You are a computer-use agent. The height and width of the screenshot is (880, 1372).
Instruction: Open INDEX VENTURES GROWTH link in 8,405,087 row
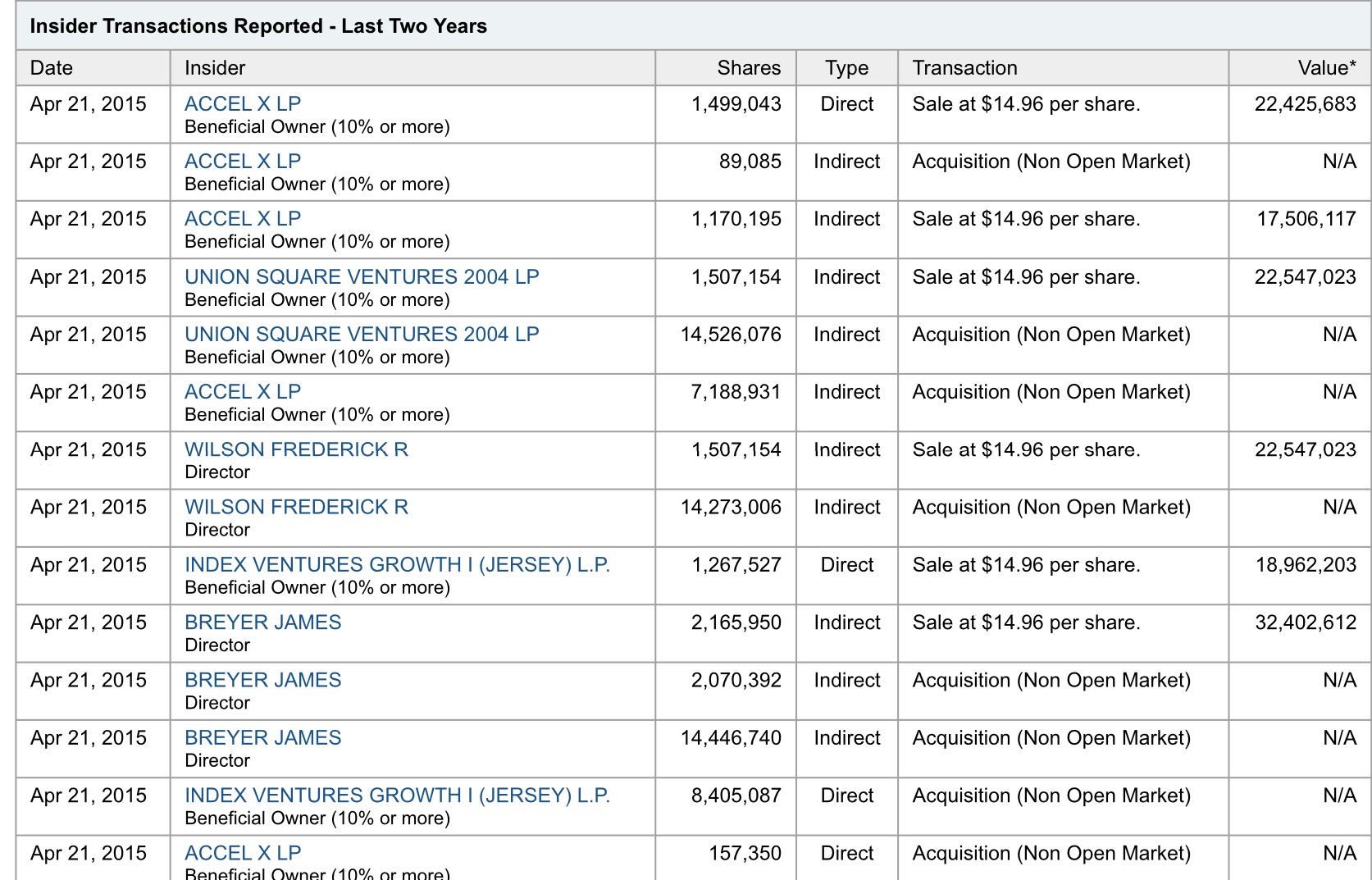398,796
